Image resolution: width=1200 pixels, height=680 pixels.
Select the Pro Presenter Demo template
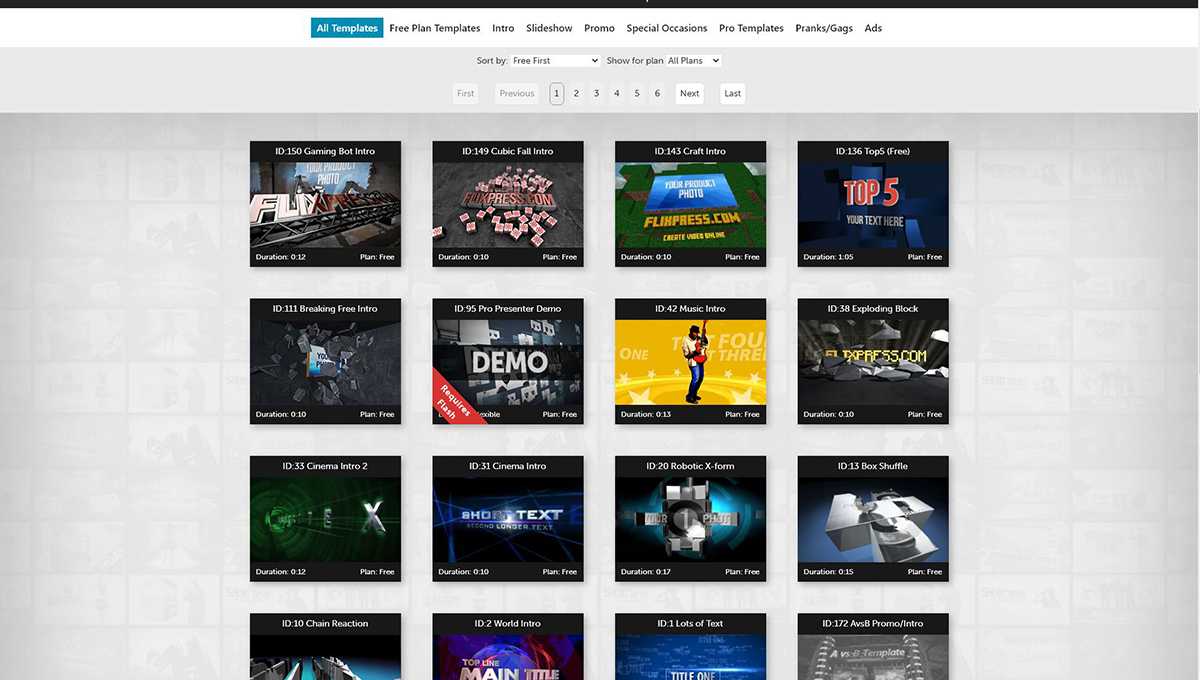[508, 362]
